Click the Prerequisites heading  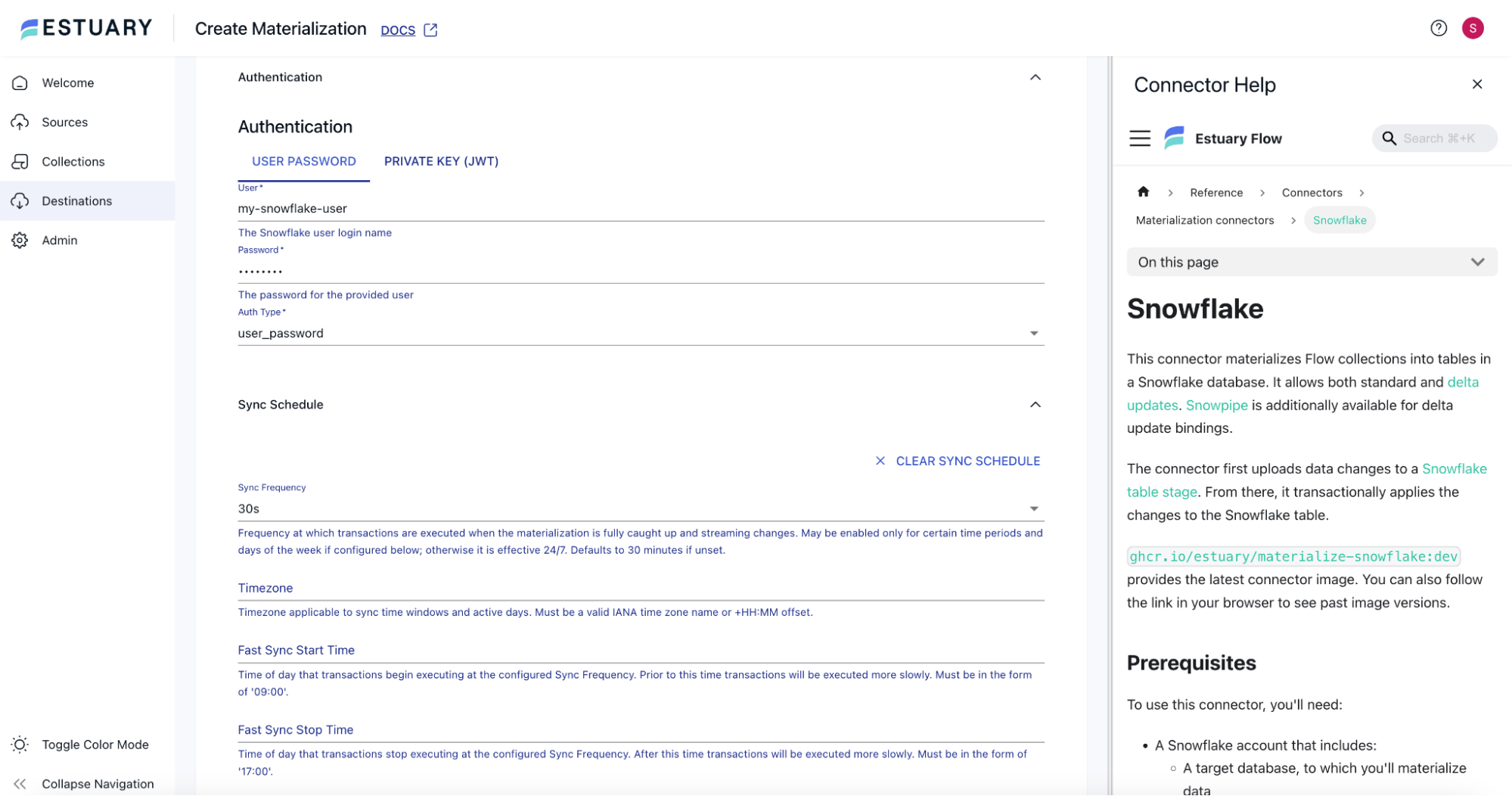click(x=1191, y=663)
